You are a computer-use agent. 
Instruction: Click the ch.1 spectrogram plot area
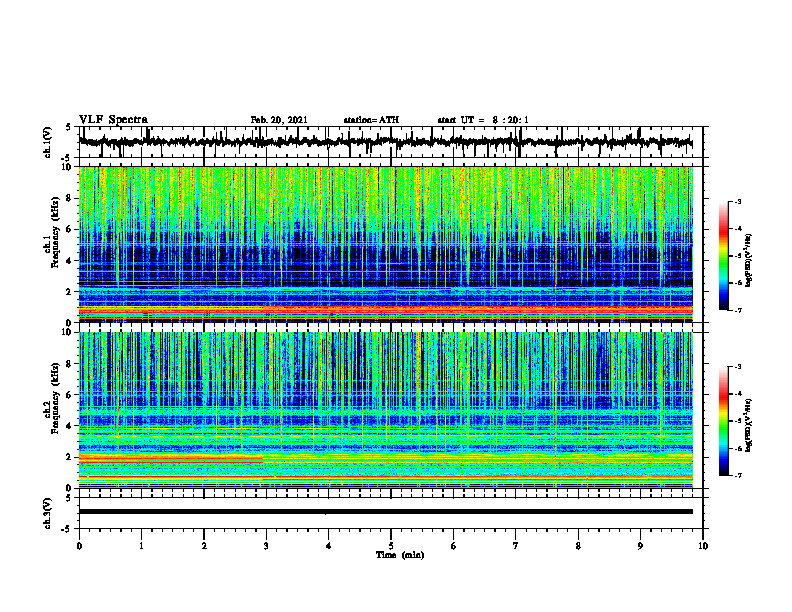(386, 244)
